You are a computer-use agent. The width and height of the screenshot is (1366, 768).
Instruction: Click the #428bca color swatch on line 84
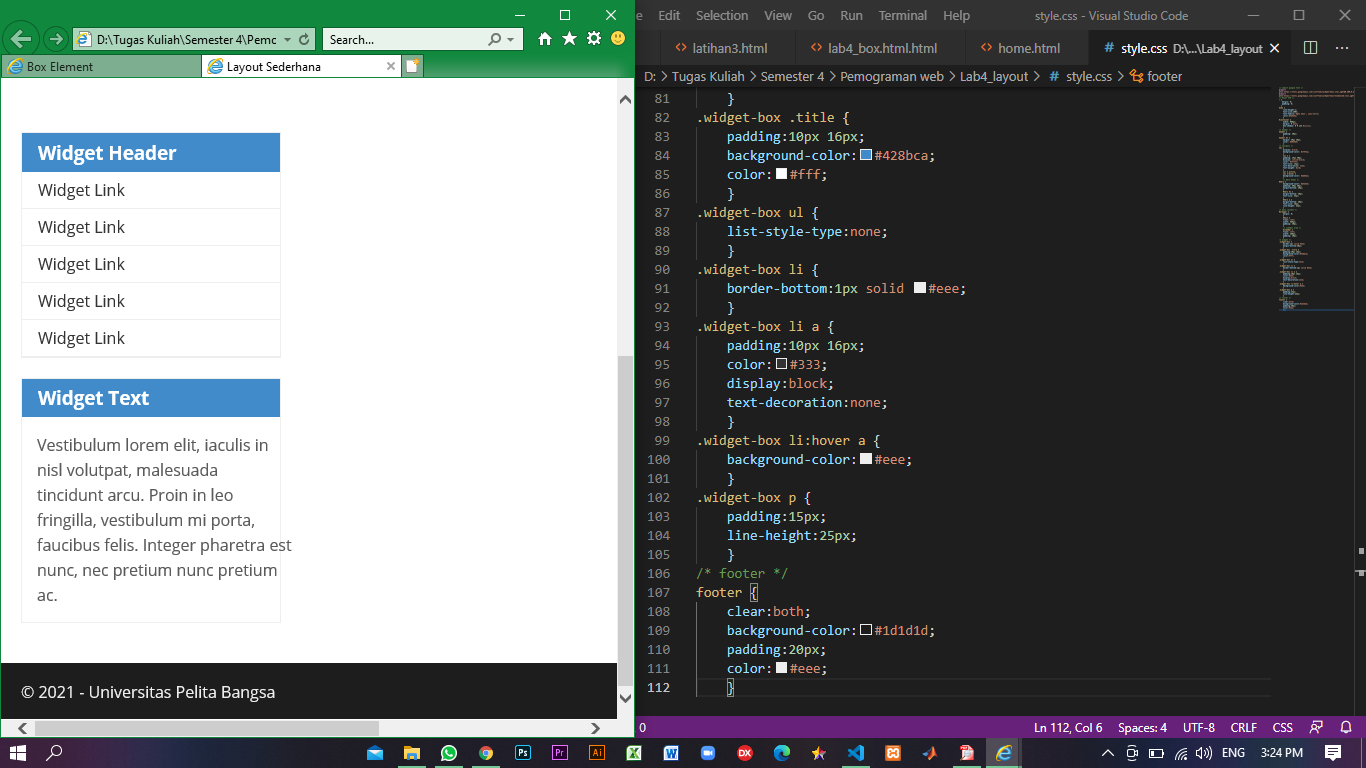pyautogui.click(x=868, y=155)
